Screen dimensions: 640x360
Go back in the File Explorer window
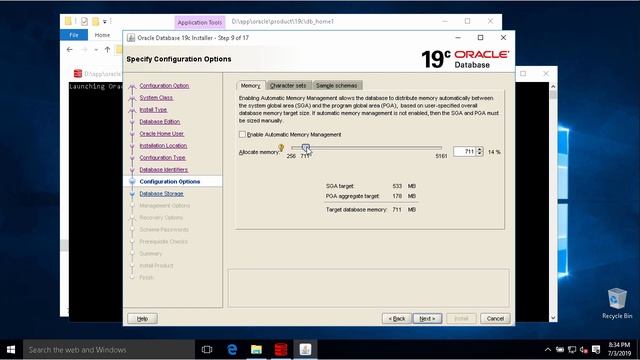(x=70, y=49)
